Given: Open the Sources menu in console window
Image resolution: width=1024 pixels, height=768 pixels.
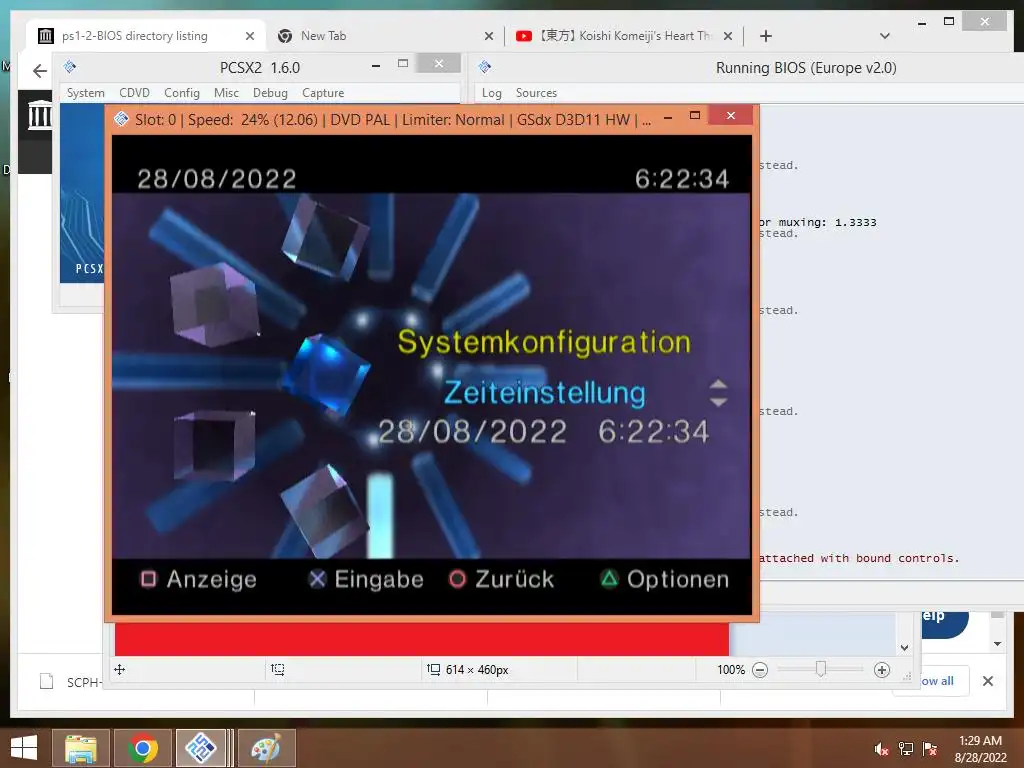Looking at the screenshot, I should 536,93.
